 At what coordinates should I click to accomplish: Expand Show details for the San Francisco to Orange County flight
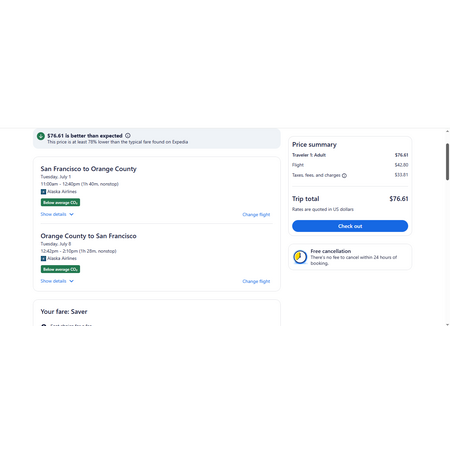pos(57,214)
